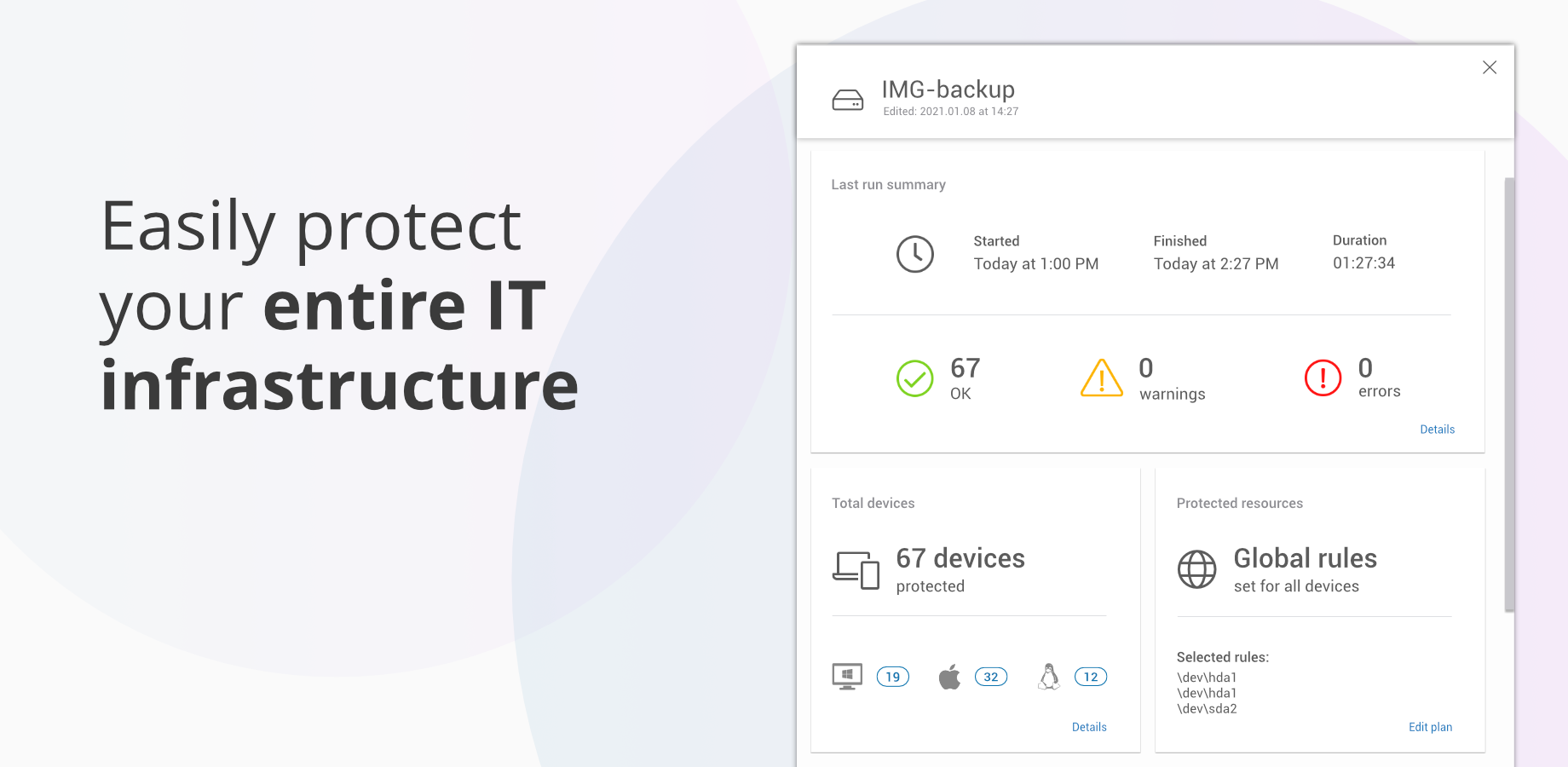
Task: Click the globe icon for Global rules
Action: coord(1196,569)
